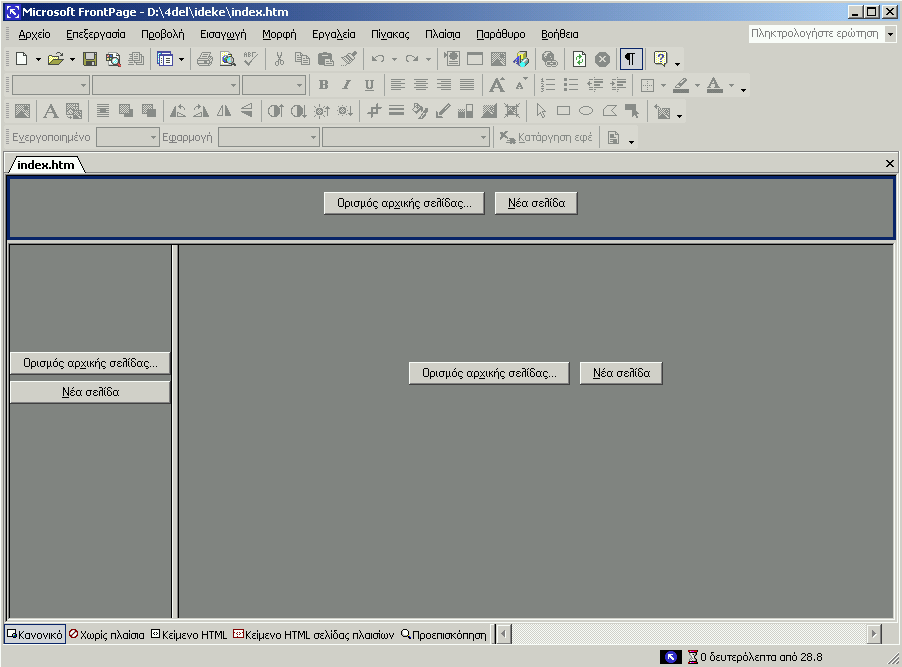Select the Rectangular Hotspot tool

[563, 111]
